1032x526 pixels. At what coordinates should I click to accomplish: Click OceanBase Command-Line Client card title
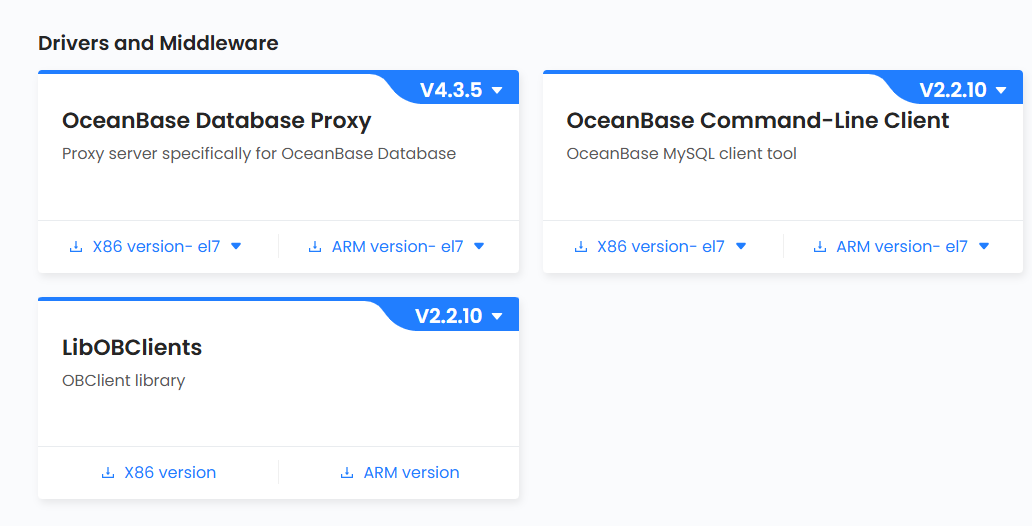[x=757, y=121]
